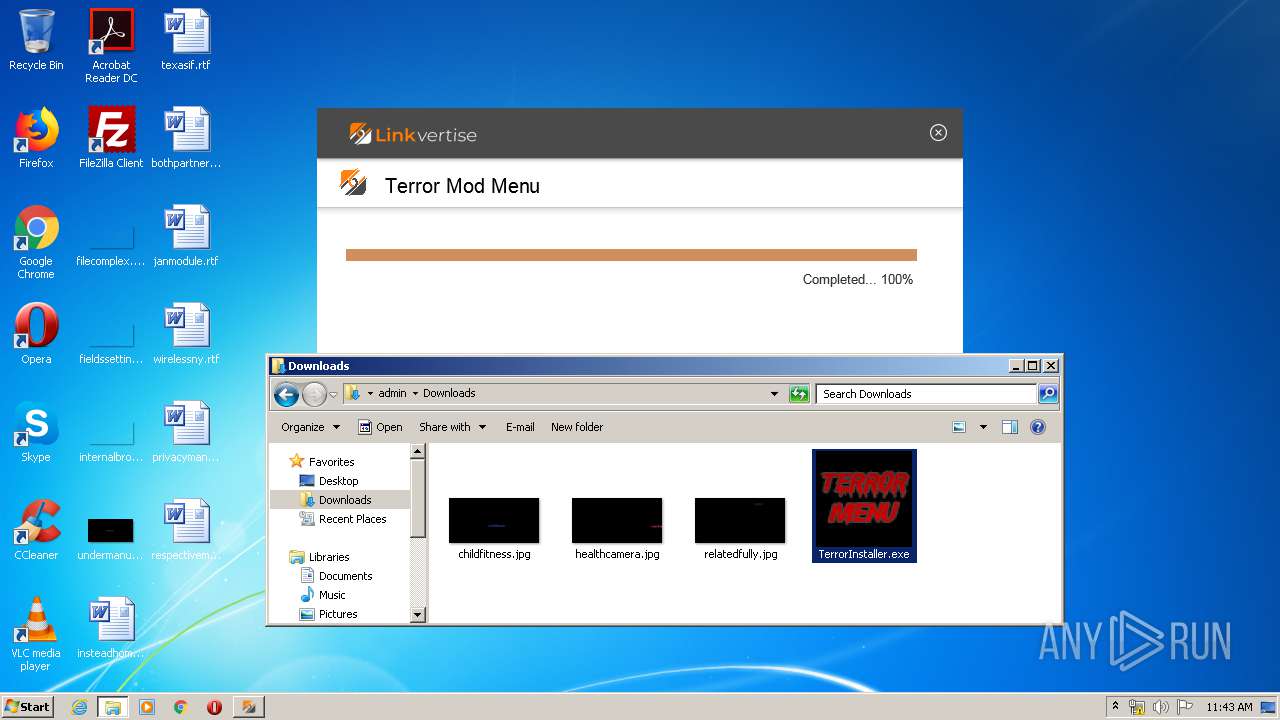Image resolution: width=1280 pixels, height=720 pixels.
Task: Open the undermanu desktop file
Action: coord(111,539)
